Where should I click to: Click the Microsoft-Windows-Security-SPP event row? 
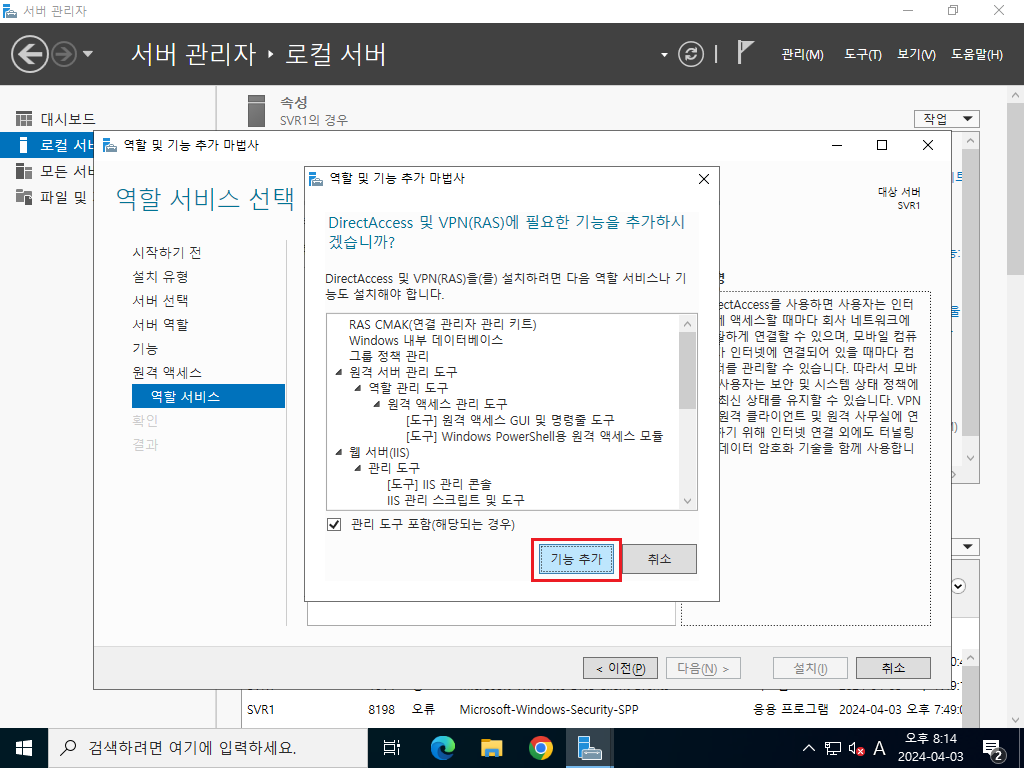[604, 710]
